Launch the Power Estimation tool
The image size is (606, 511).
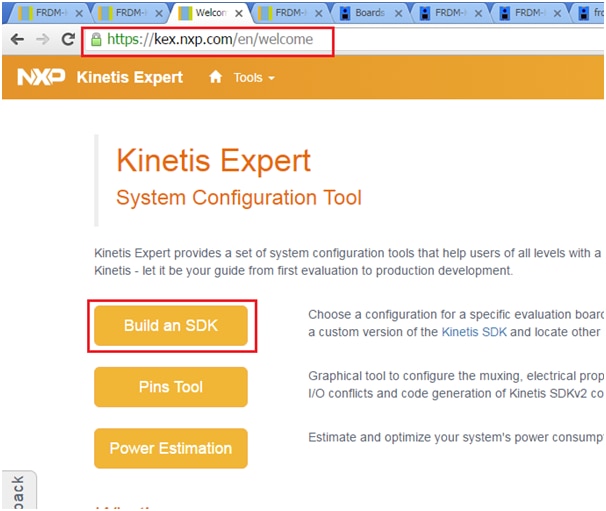tap(171, 448)
